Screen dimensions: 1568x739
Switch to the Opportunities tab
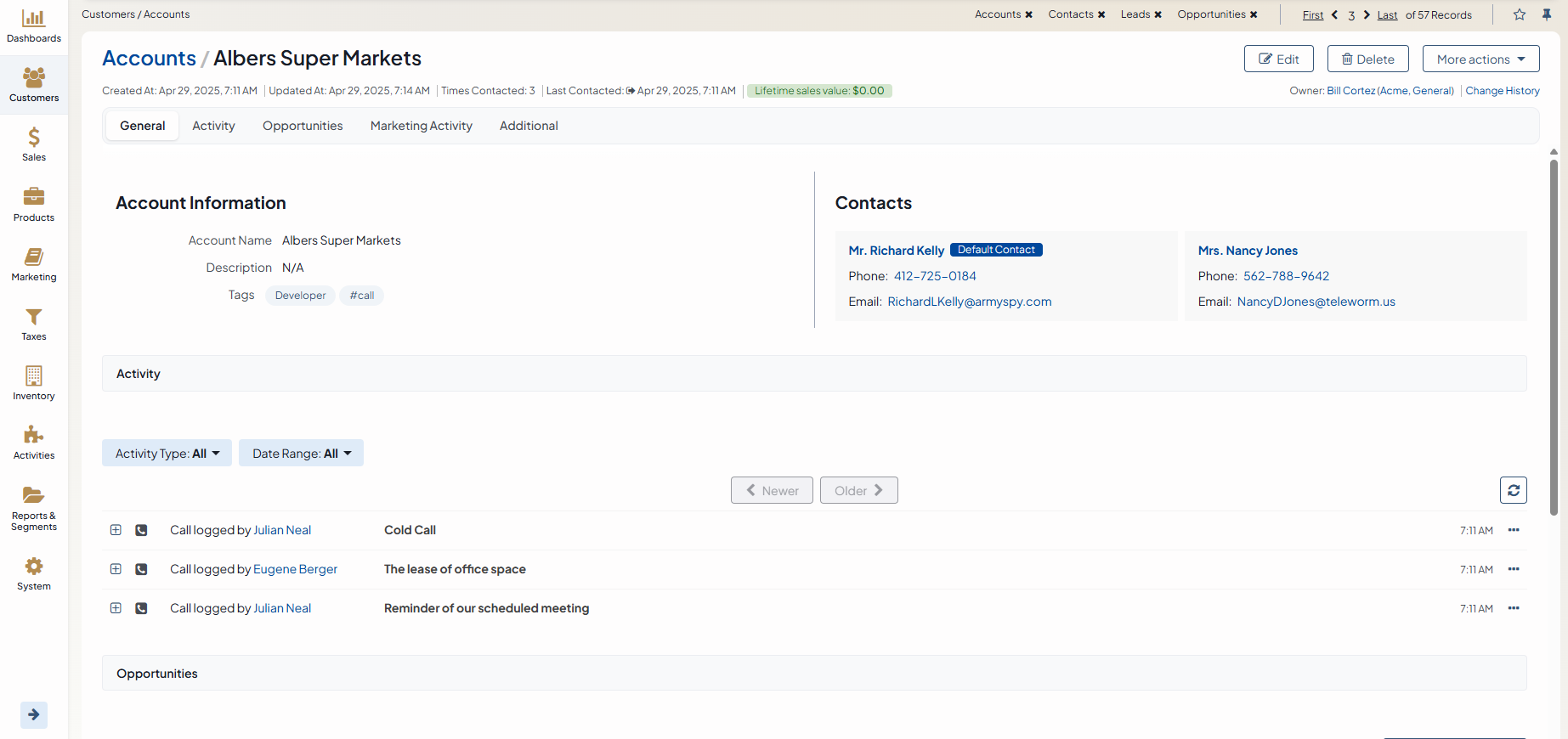coord(303,126)
